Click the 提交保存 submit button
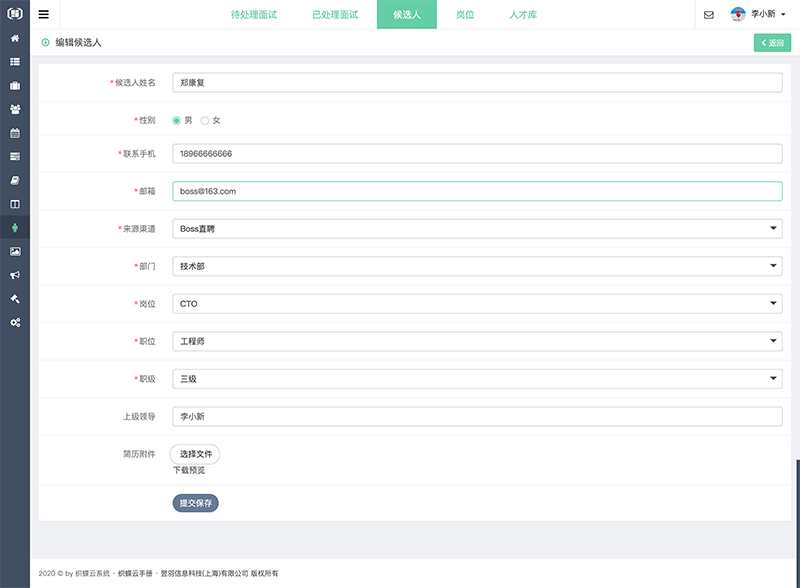Viewport: 800px width, 588px height. point(197,502)
